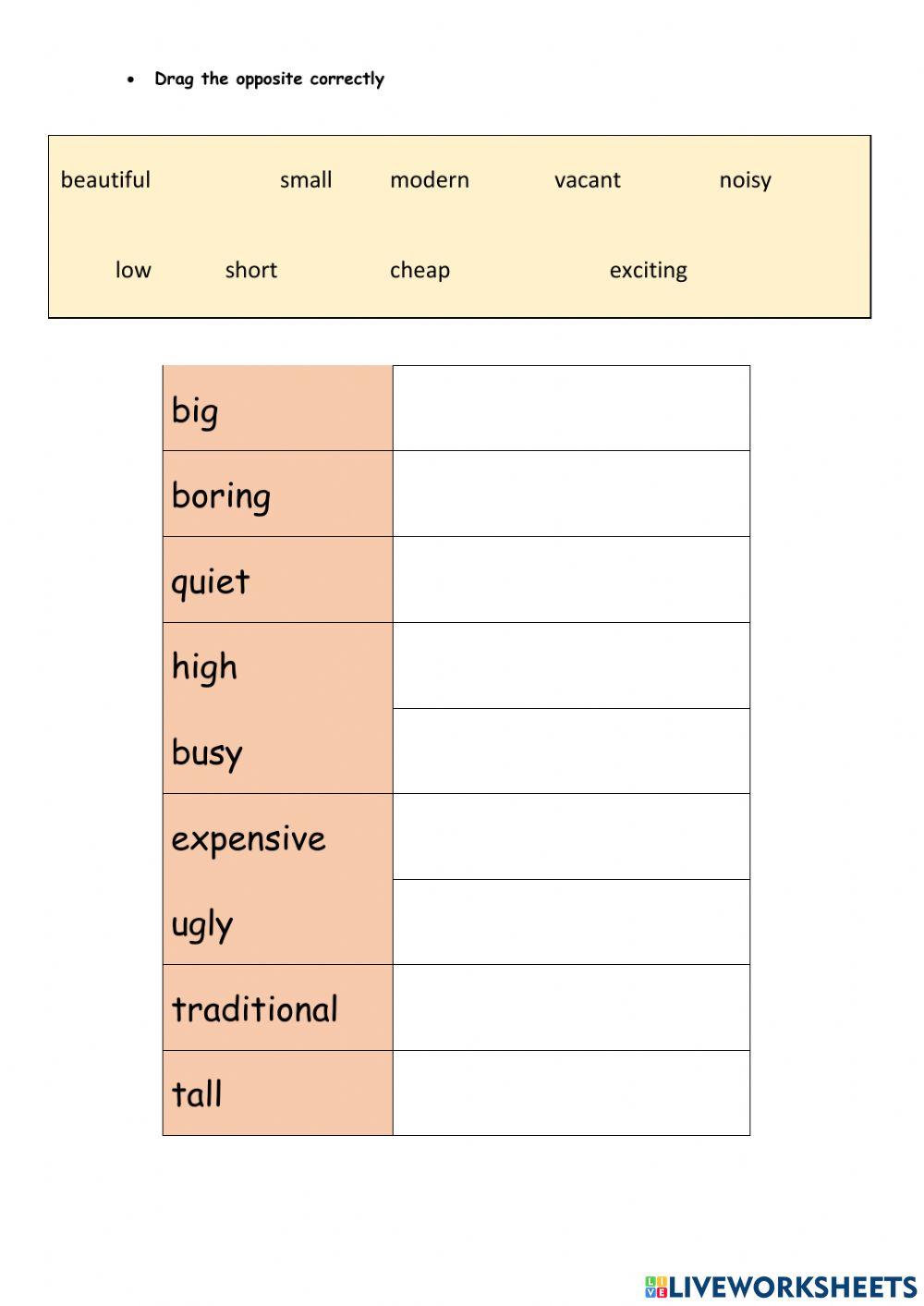Click the empty answer box beside 'big'

(571, 409)
